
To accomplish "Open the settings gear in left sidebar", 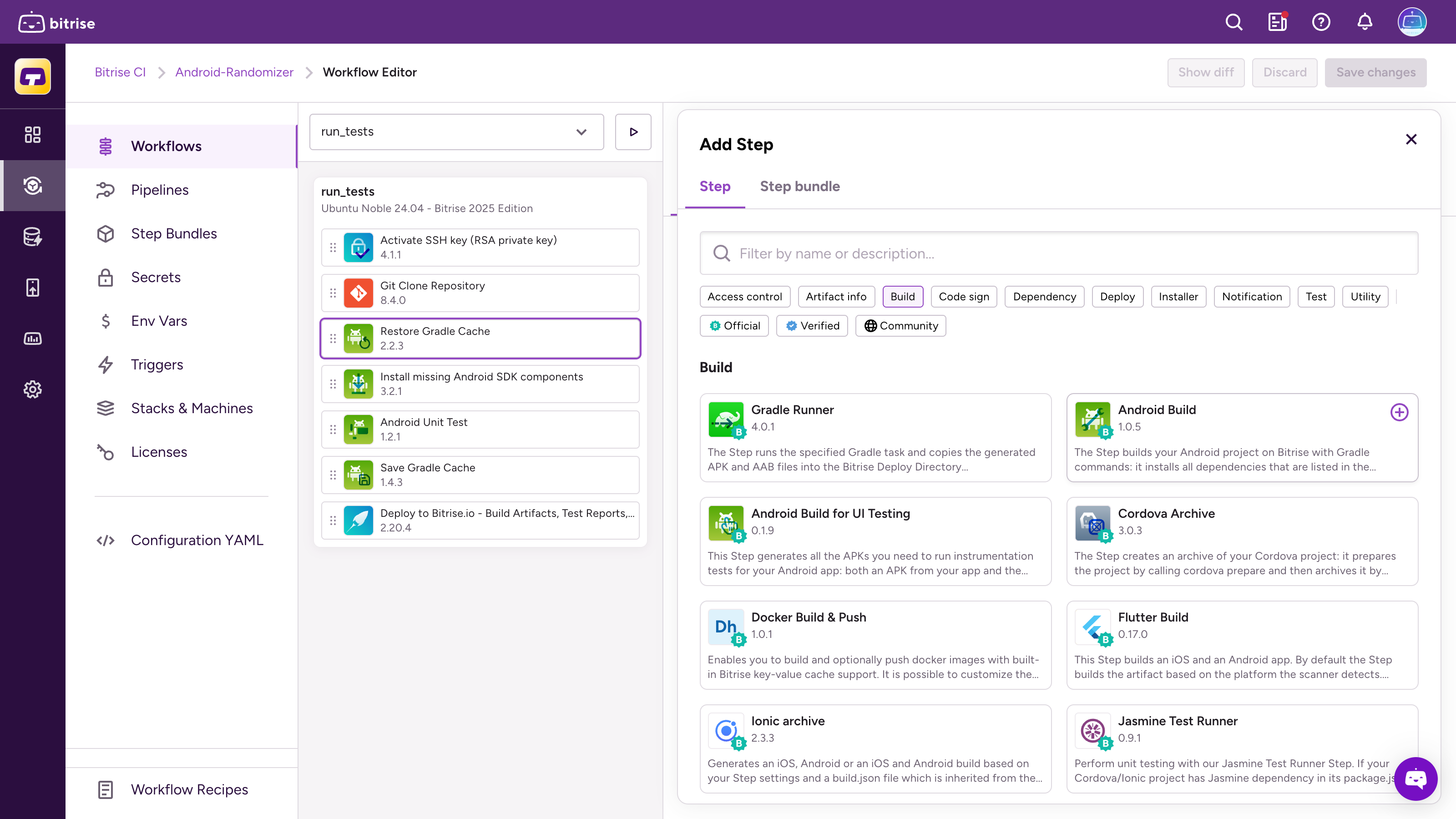I will click(32, 389).
